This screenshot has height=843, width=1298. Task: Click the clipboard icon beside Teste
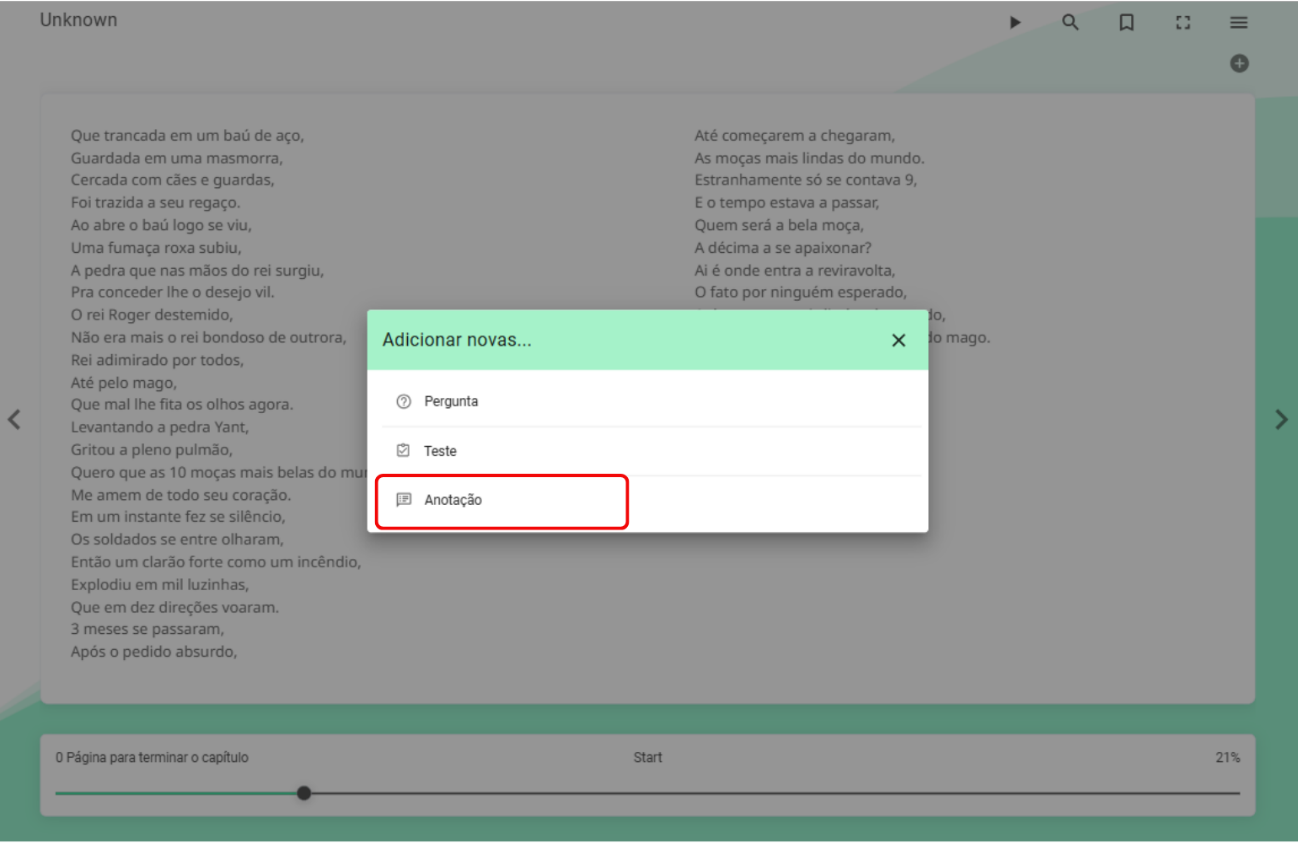pos(404,451)
